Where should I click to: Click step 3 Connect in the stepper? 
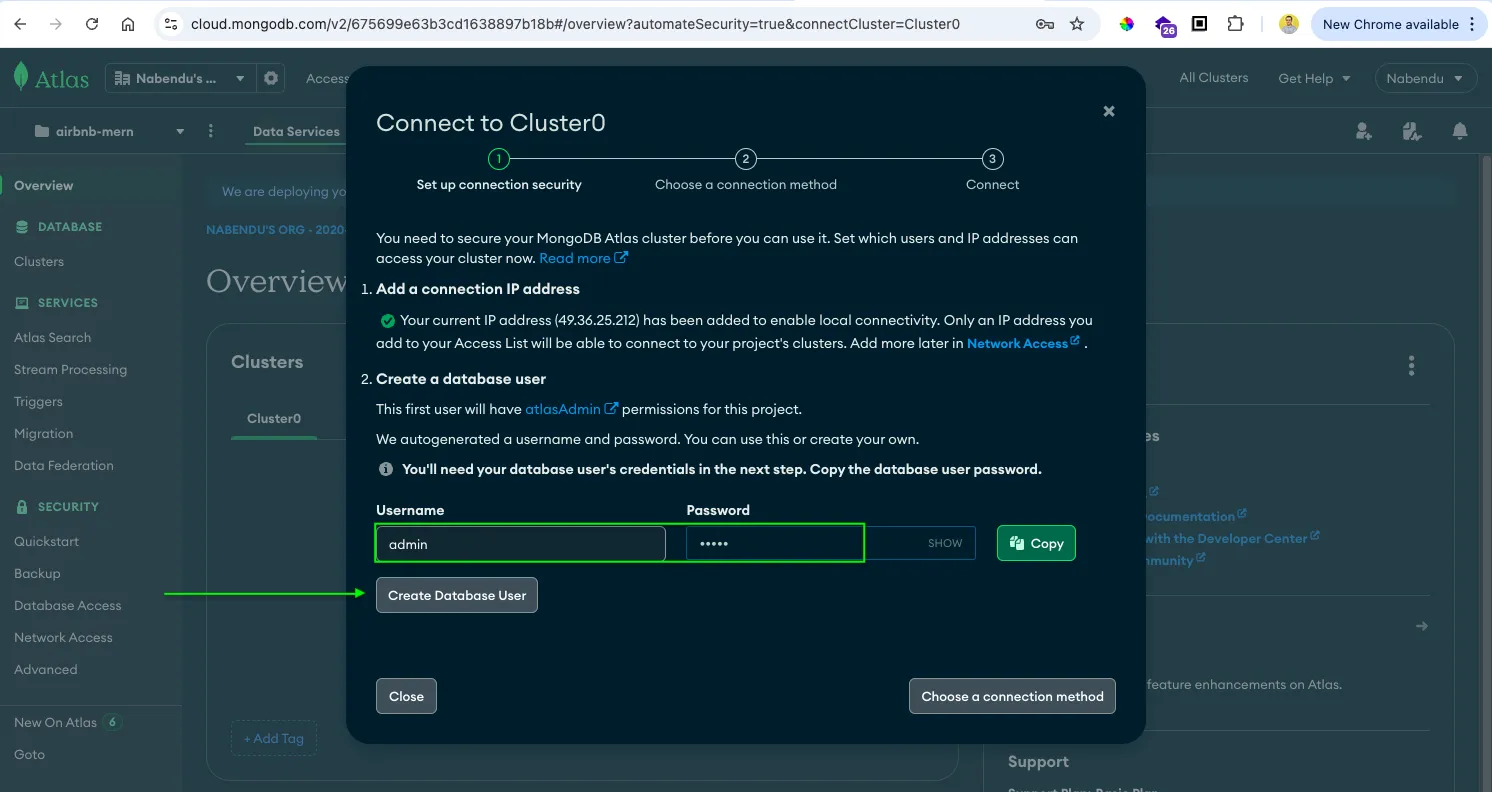point(992,171)
